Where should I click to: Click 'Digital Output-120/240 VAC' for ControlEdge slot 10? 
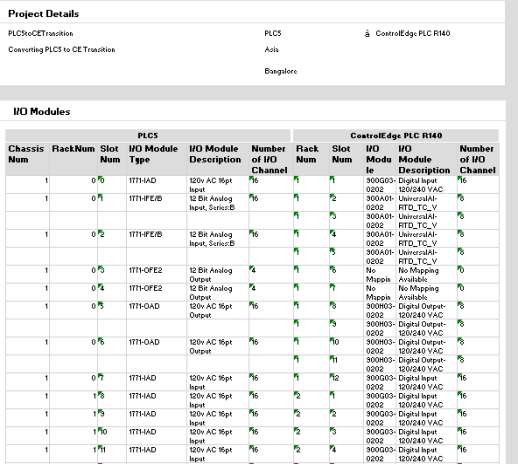point(422,347)
